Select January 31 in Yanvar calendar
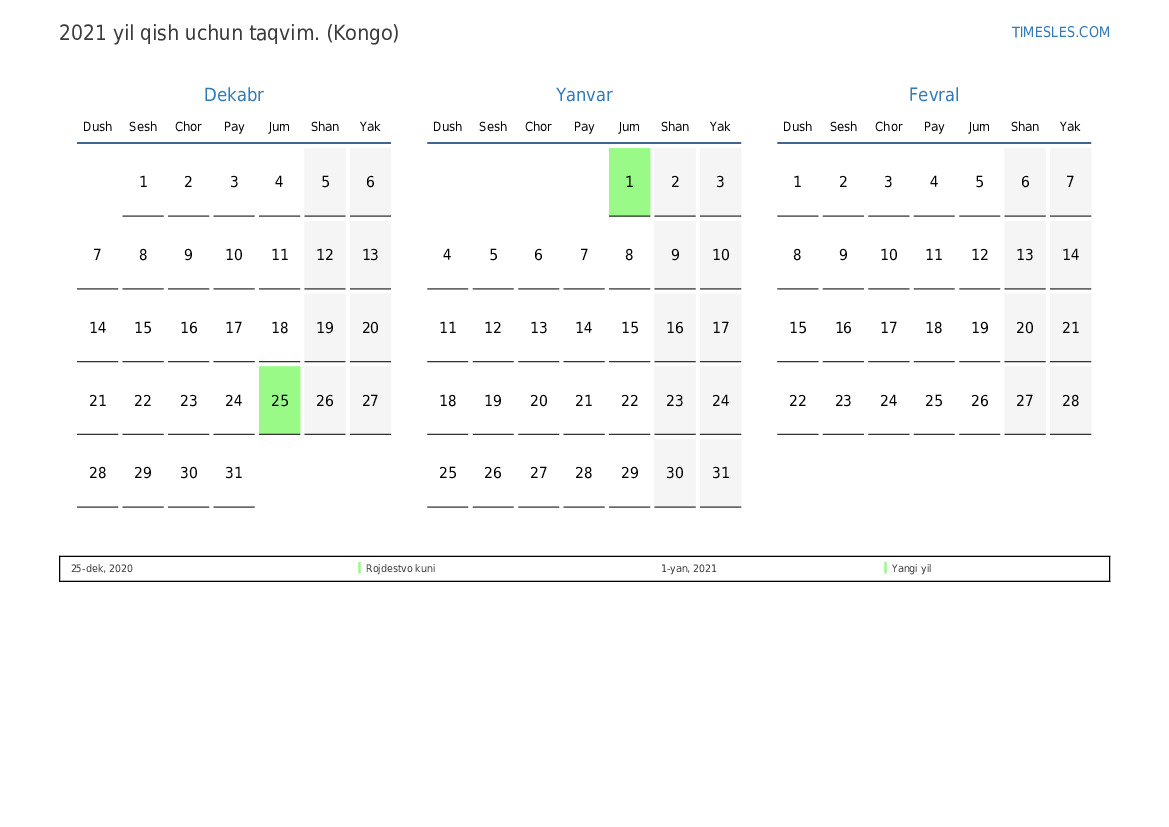The height and width of the screenshot is (827, 1169). [720, 473]
